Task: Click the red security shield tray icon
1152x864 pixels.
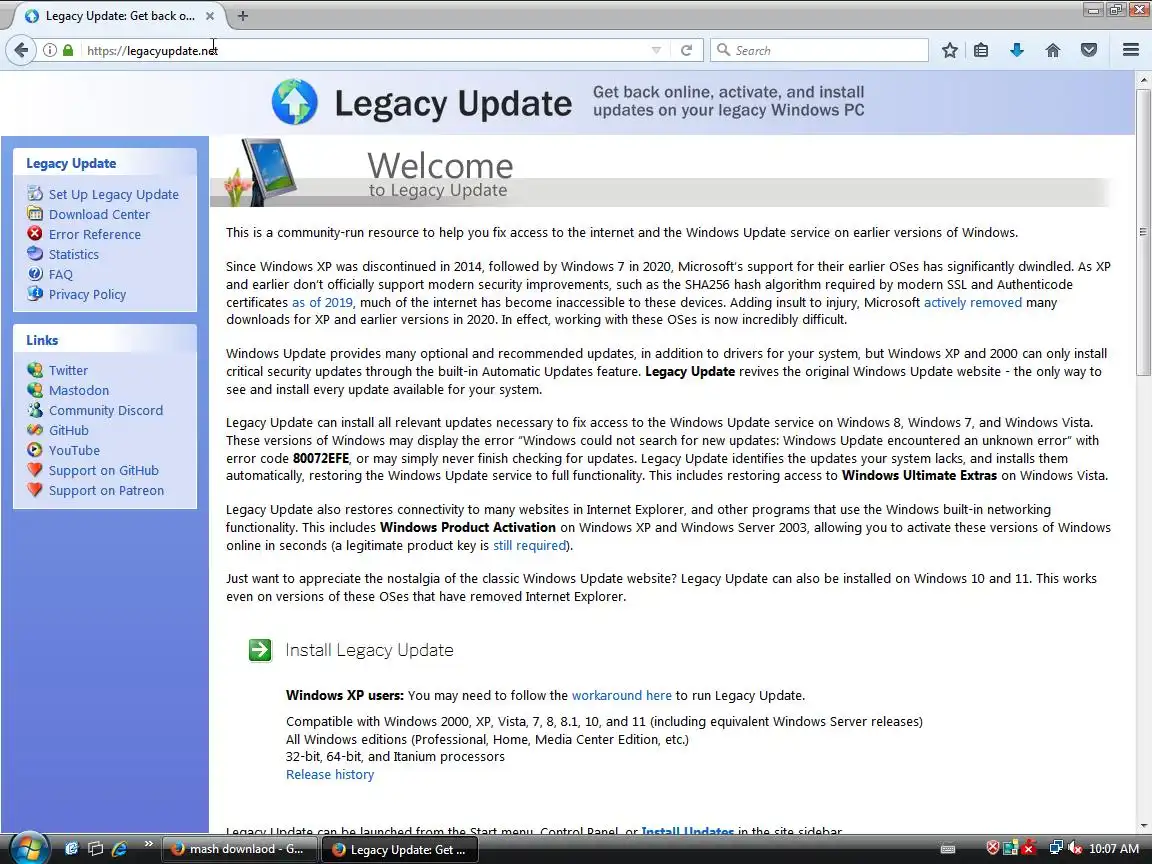Action: click(993, 848)
